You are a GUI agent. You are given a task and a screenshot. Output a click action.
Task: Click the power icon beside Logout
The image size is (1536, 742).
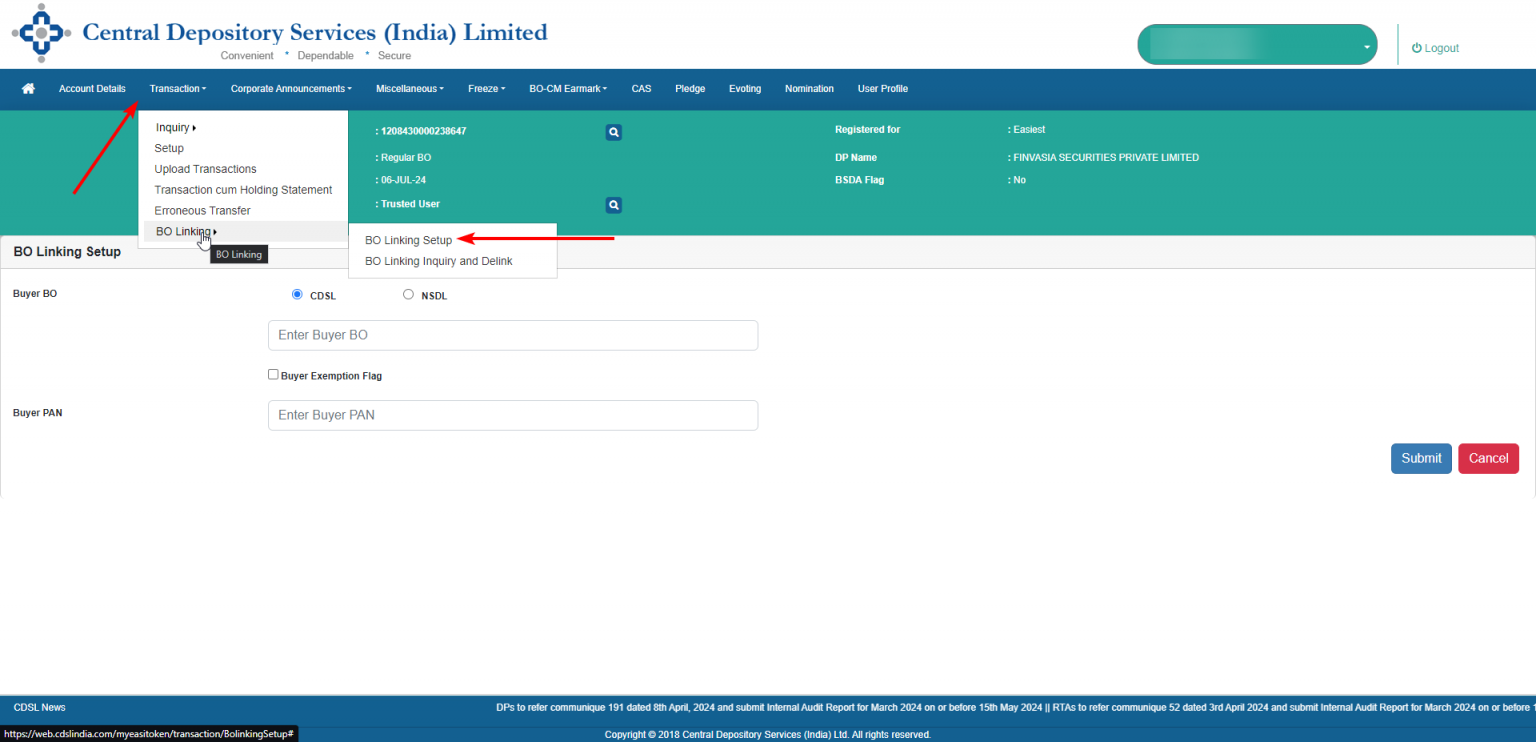(x=1416, y=47)
